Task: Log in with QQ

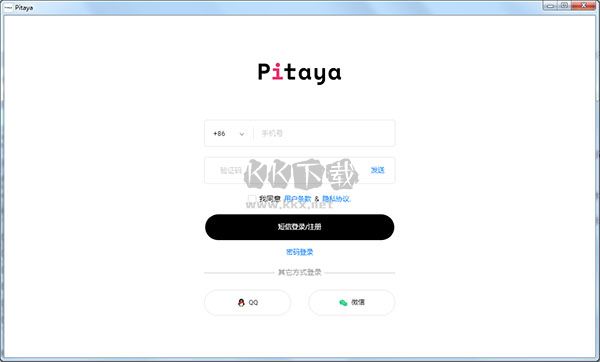Action: coord(248,302)
